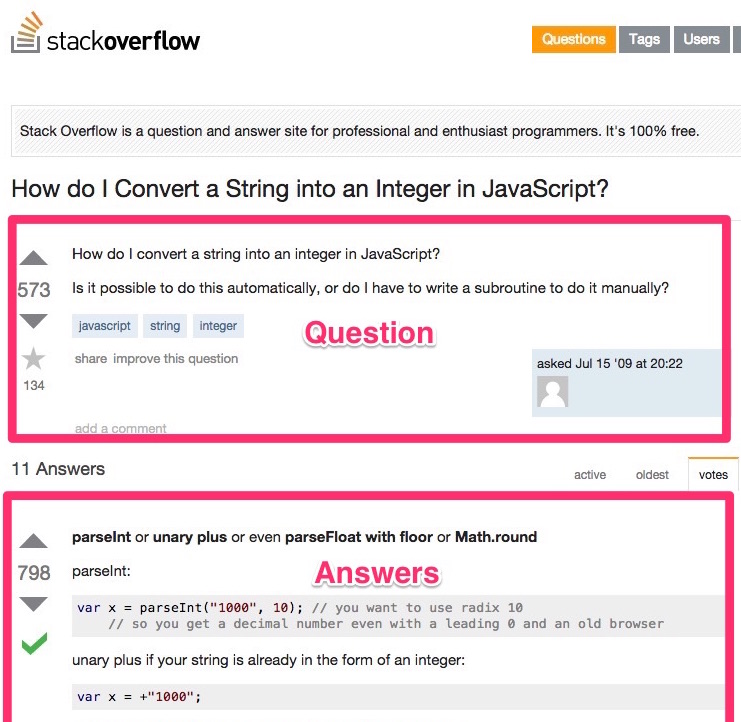741x722 pixels.
Task: Open the Questions navigation tab
Action: click(x=574, y=39)
